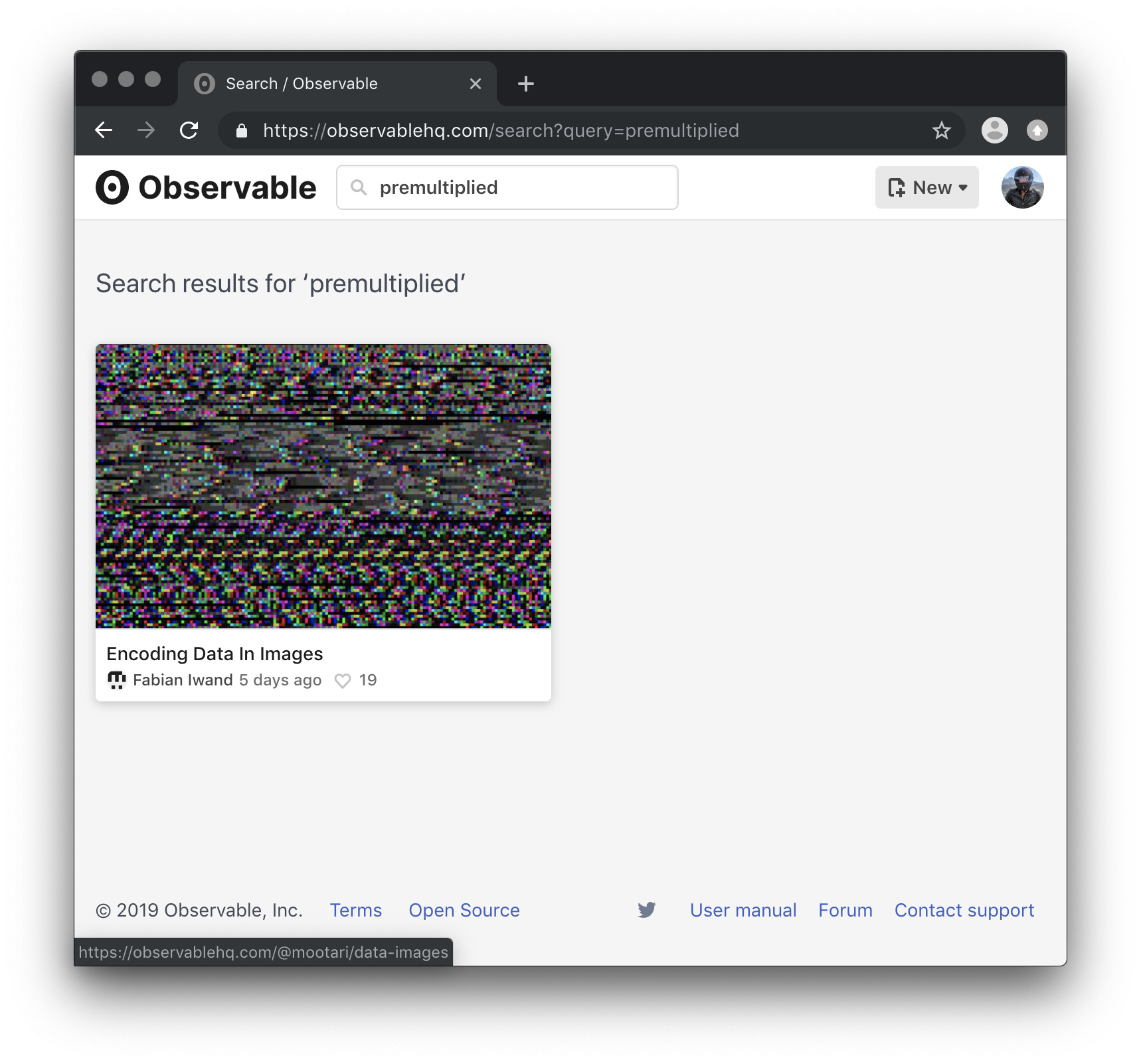The image size is (1141, 1064).
Task: Focus the premultiplied search field
Action: (507, 187)
